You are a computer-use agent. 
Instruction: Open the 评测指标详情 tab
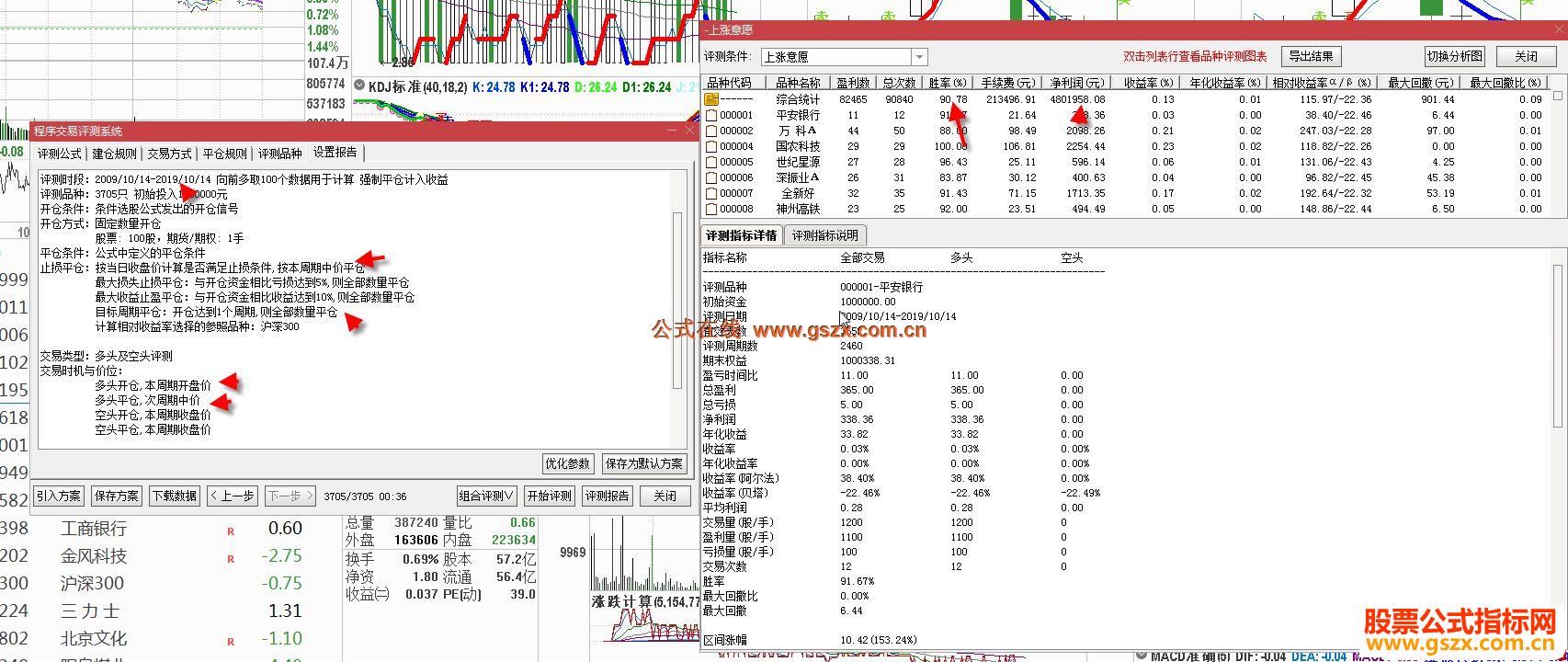click(x=742, y=235)
